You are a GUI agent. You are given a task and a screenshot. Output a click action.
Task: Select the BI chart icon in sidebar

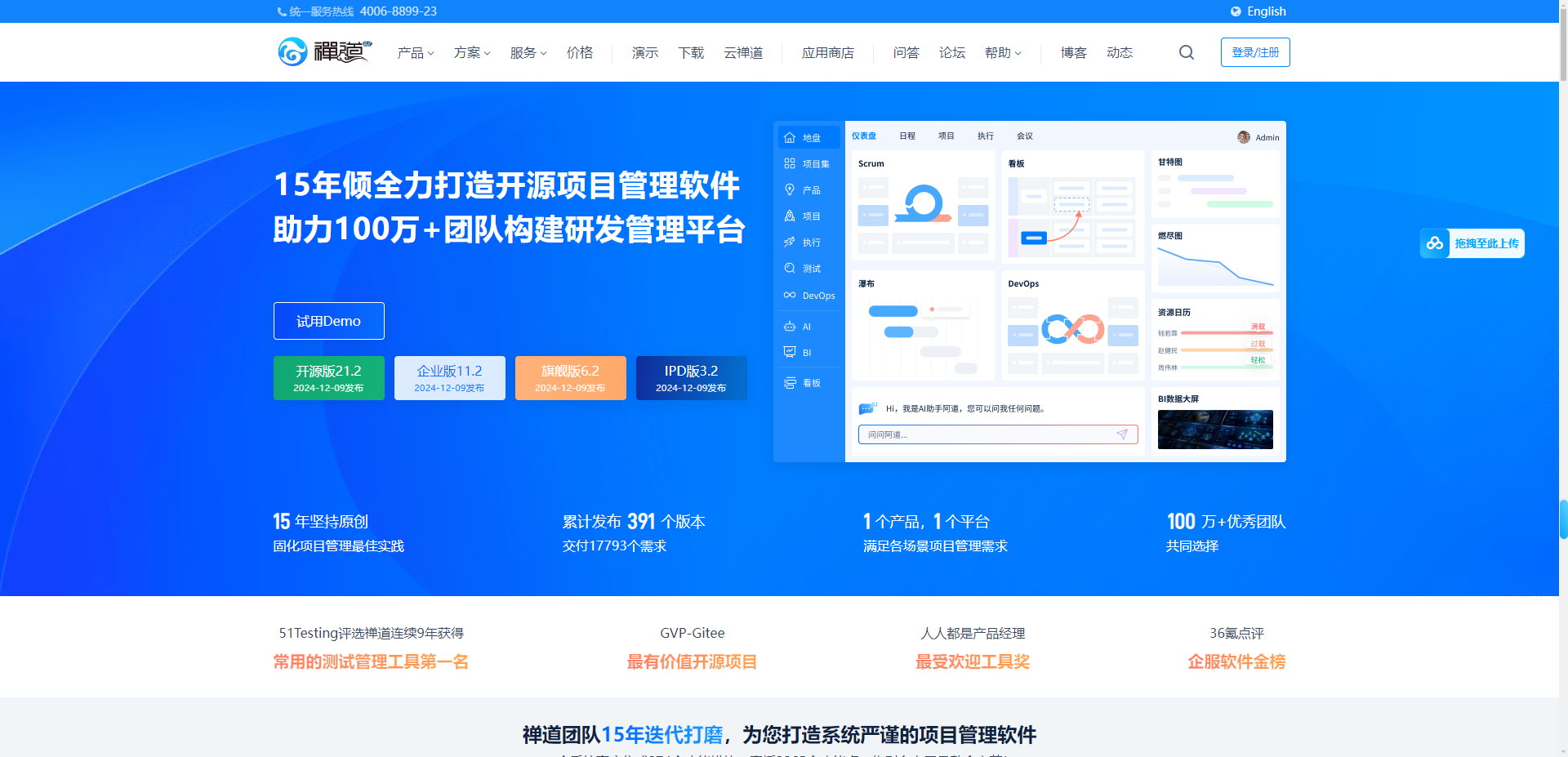(x=790, y=352)
